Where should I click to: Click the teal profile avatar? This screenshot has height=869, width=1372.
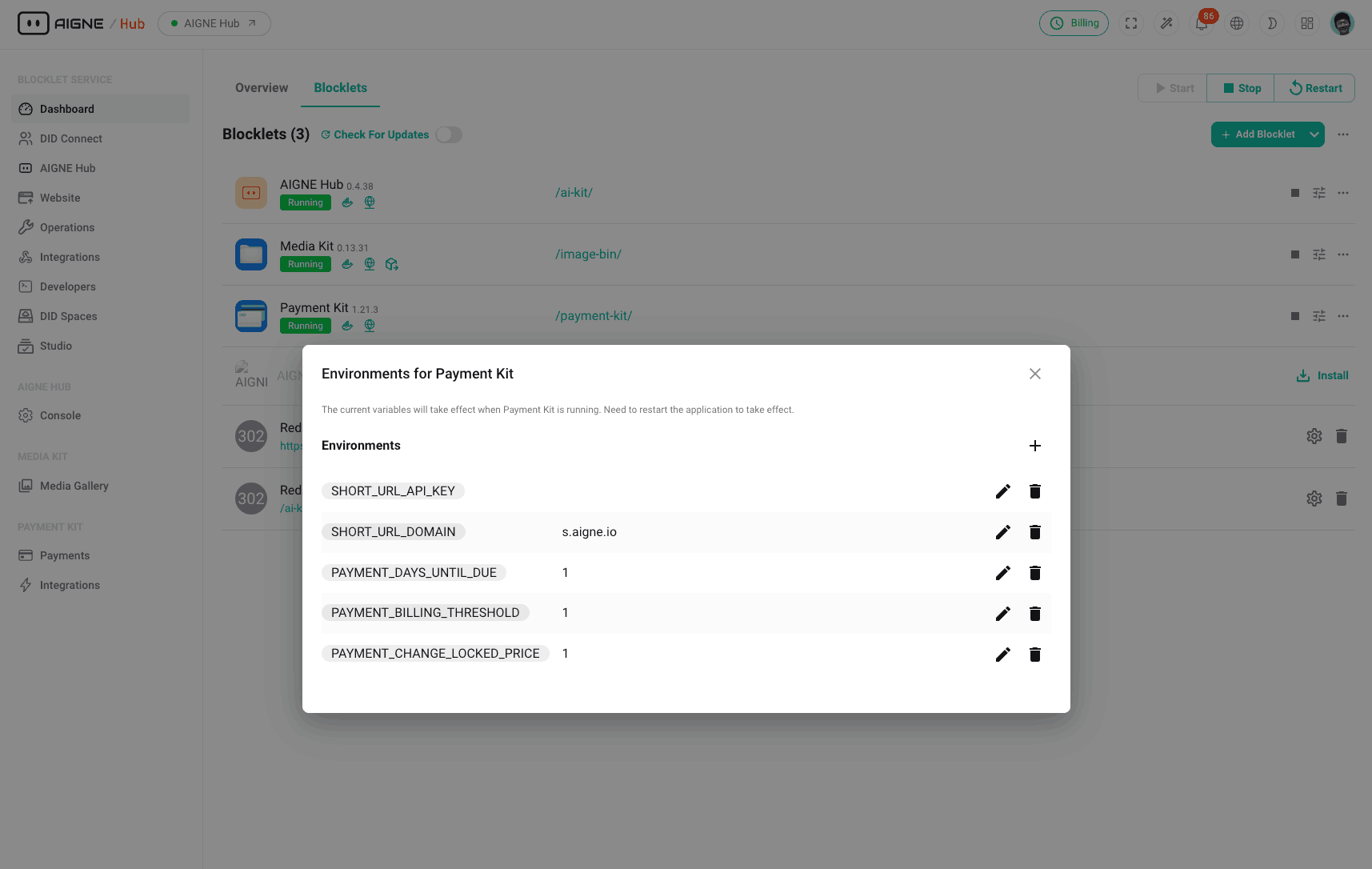pos(1342,23)
